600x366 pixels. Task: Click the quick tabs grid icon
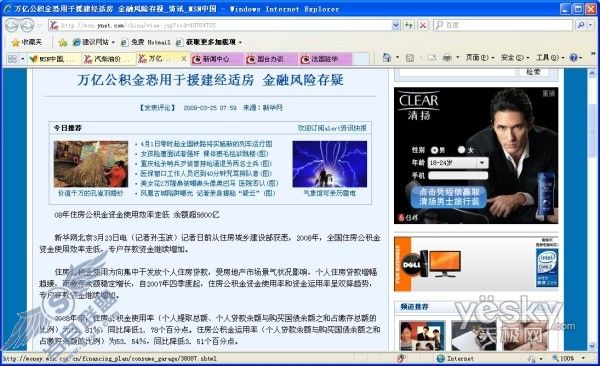click(x=12, y=59)
